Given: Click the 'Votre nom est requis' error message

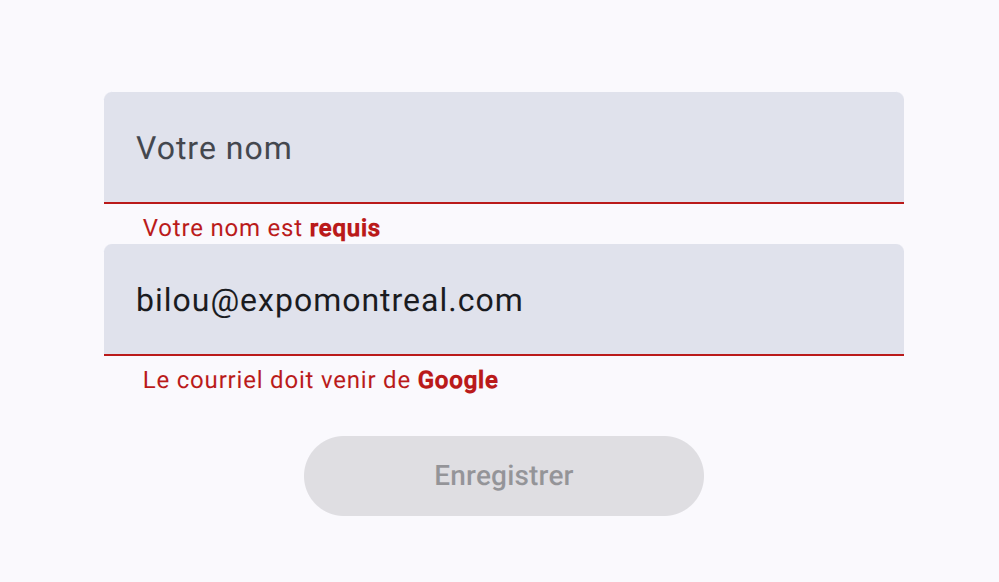Looking at the screenshot, I should pos(261,228).
